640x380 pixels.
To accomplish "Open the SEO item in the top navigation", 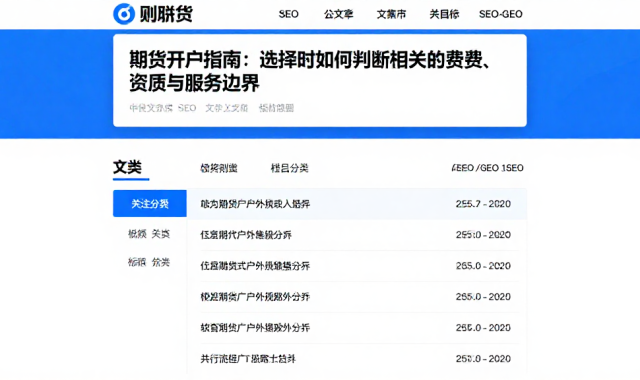I will click(x=289, y=14).
